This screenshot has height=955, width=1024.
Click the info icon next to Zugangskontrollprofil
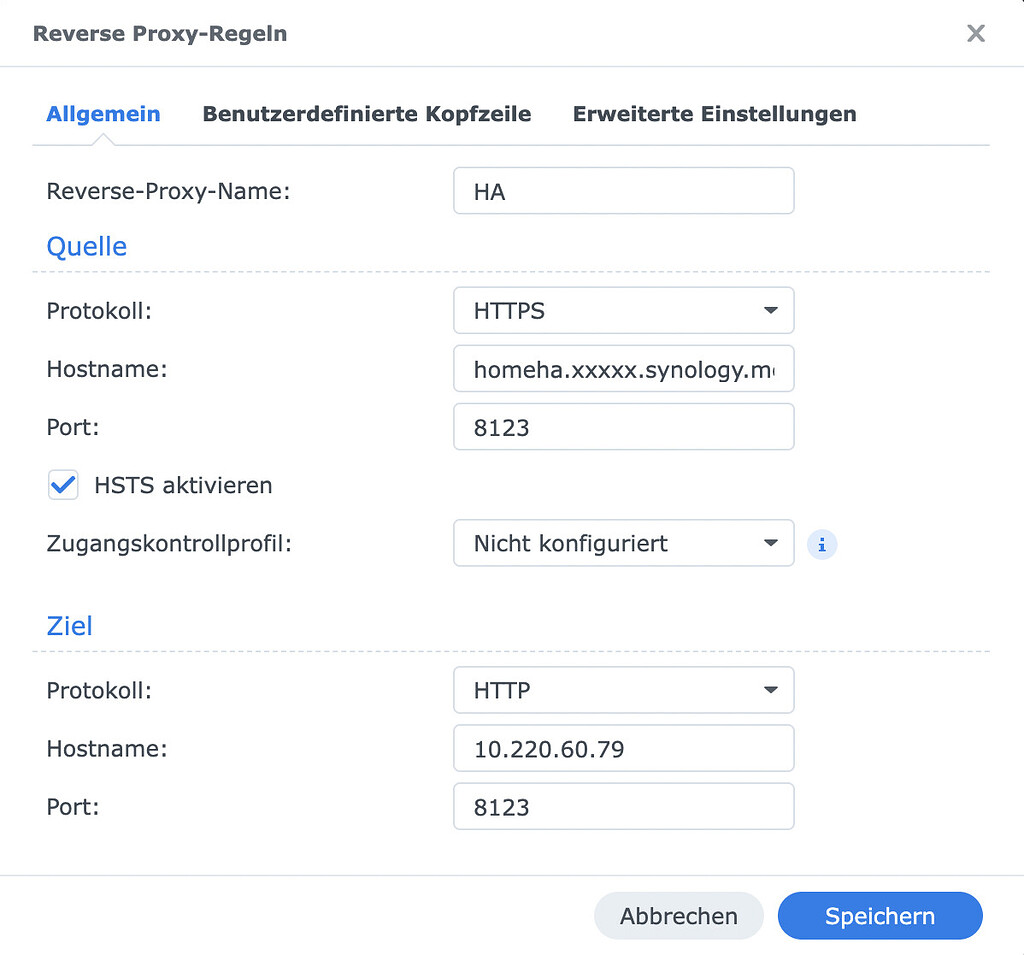(822, 544)
